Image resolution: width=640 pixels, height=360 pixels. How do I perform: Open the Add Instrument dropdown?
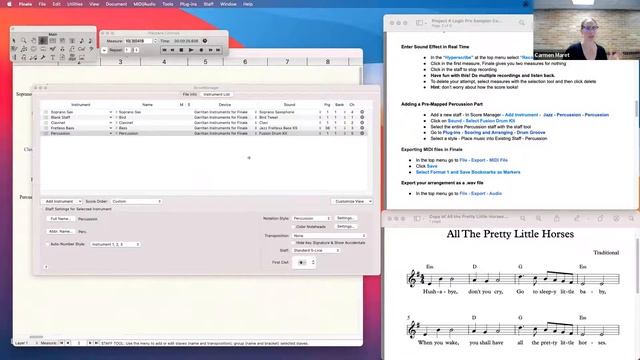point(62,201)
